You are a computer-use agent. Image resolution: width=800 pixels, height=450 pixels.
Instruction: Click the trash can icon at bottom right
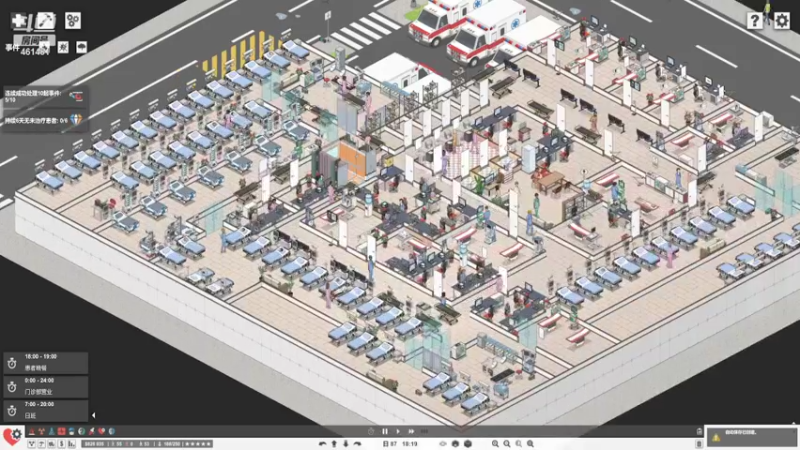[699, 443]
